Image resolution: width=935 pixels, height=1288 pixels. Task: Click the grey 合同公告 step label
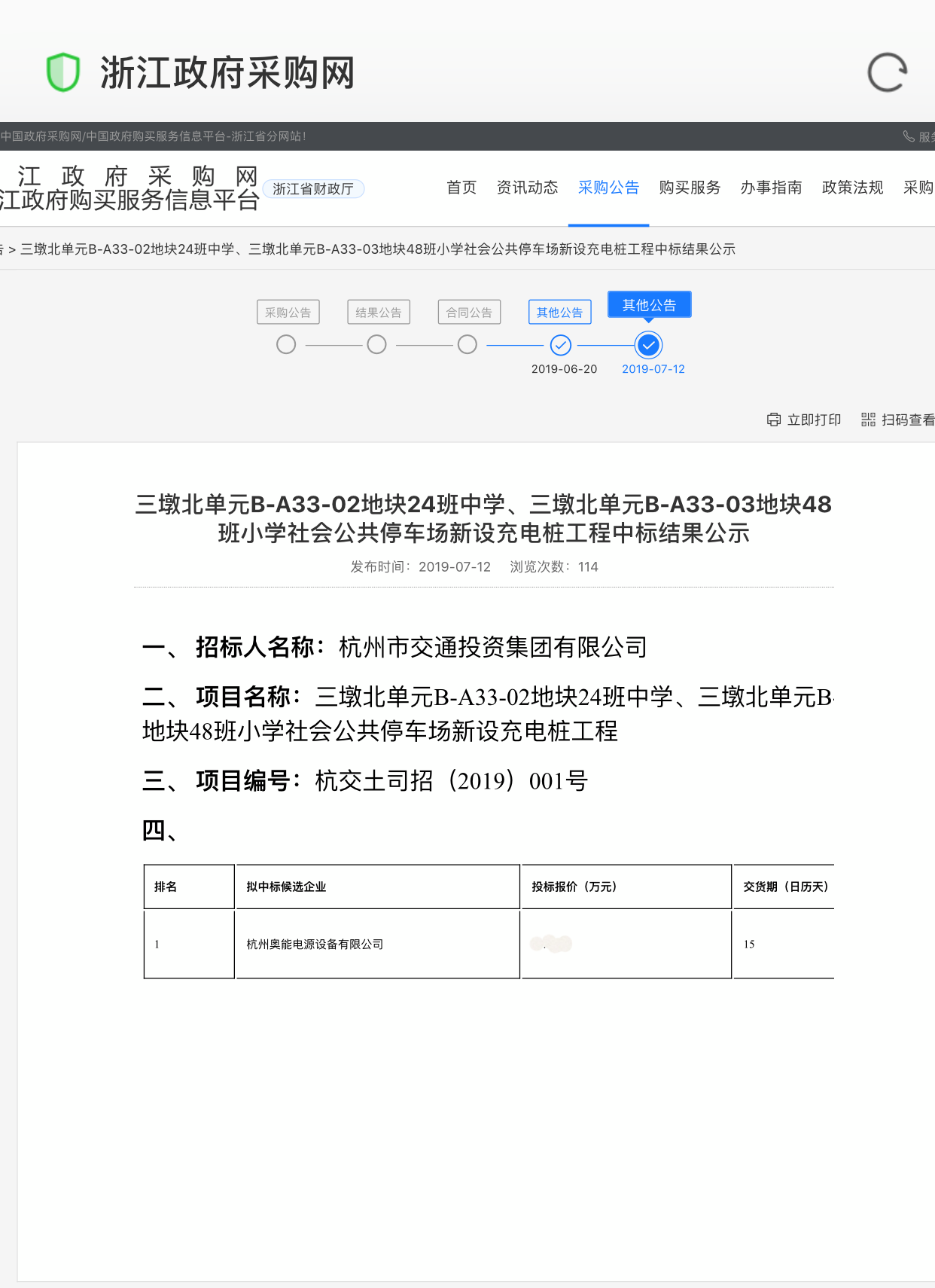[x=469, y=312]
